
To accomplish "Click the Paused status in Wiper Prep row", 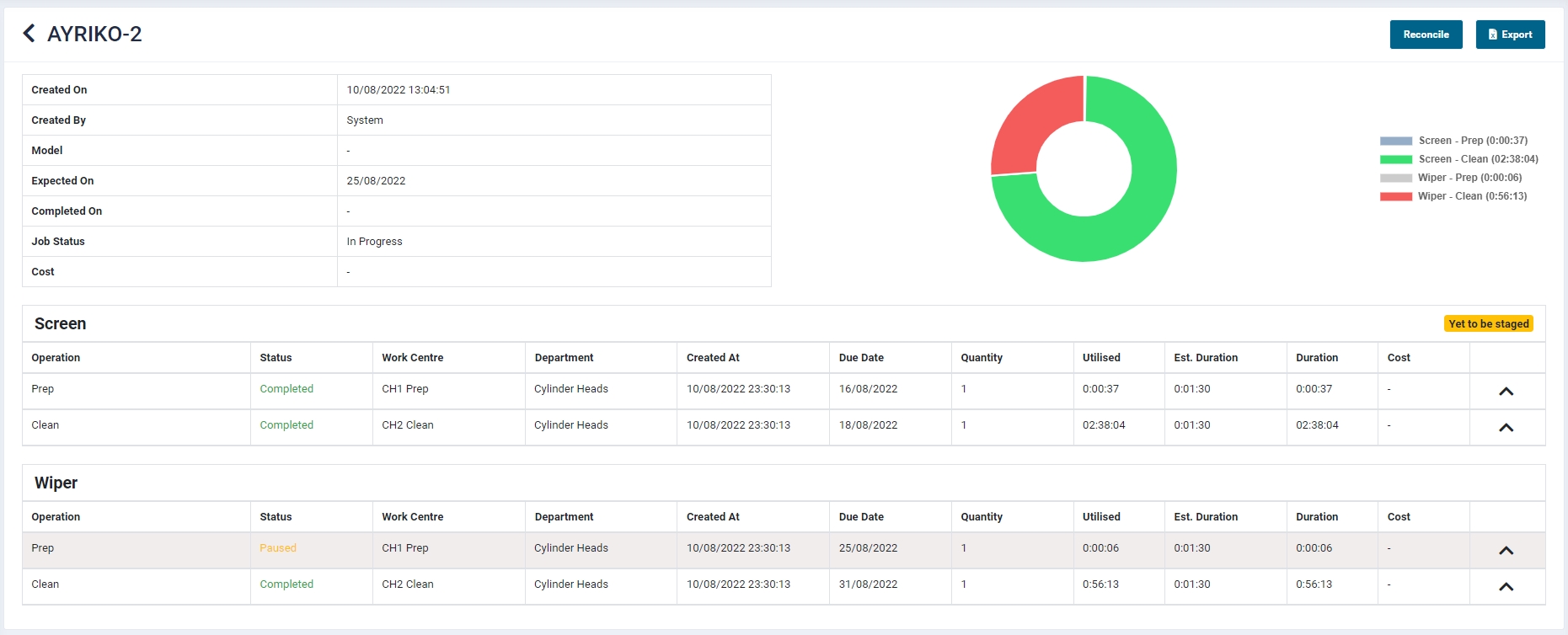I will [277, 548].
